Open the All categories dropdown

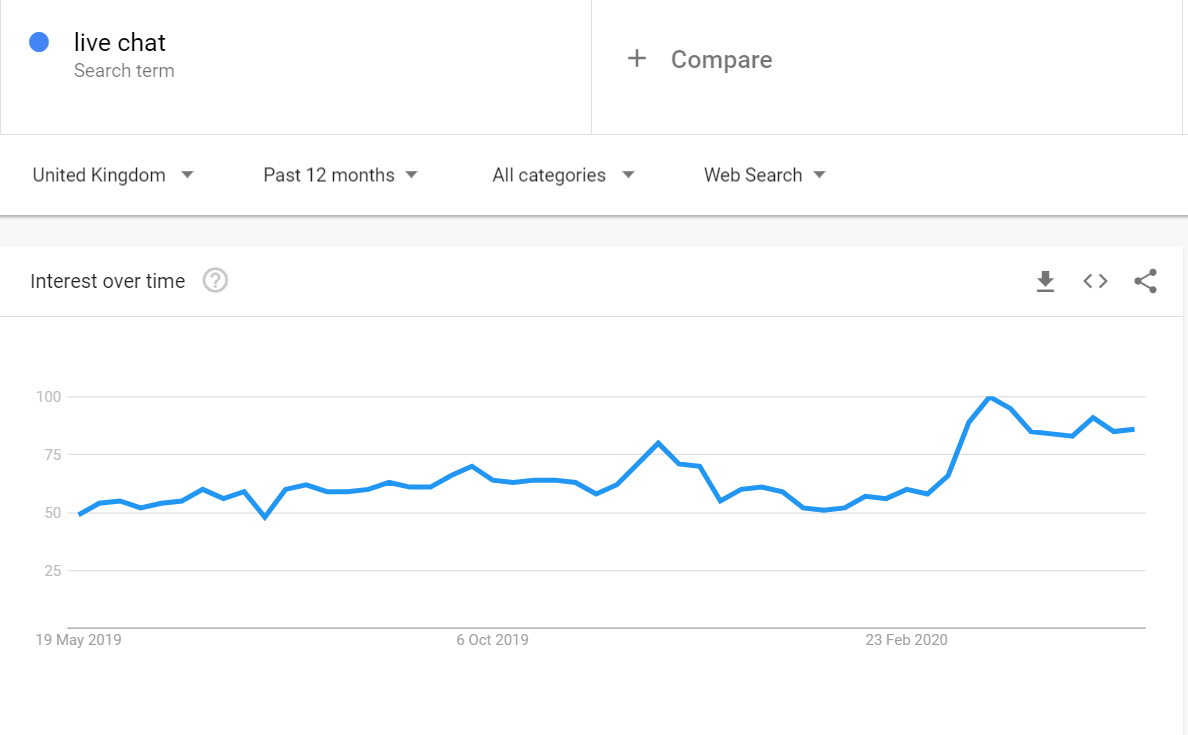click(x=563, y=175)
